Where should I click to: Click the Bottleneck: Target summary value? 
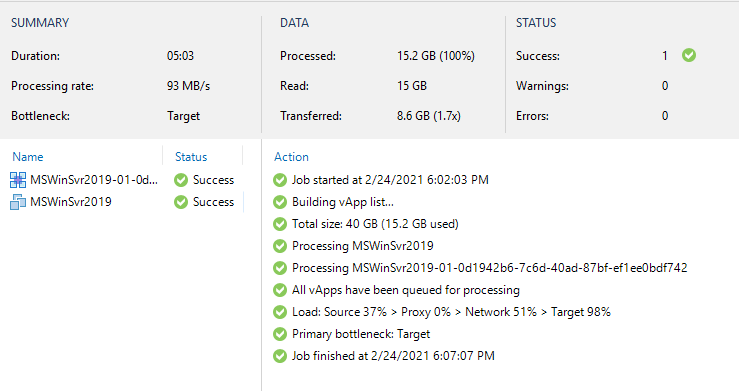click(183, 116)
